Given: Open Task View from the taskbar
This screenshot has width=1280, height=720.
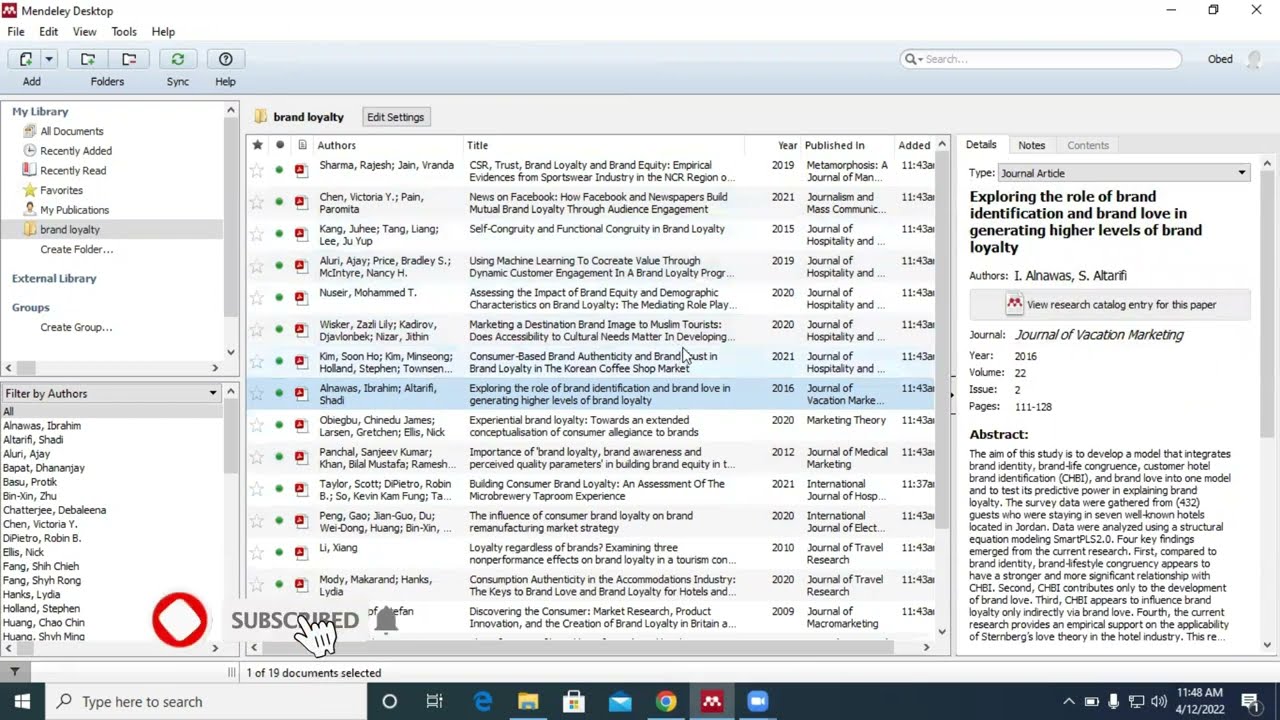Looking at the screenshot, I should [434, 702].
